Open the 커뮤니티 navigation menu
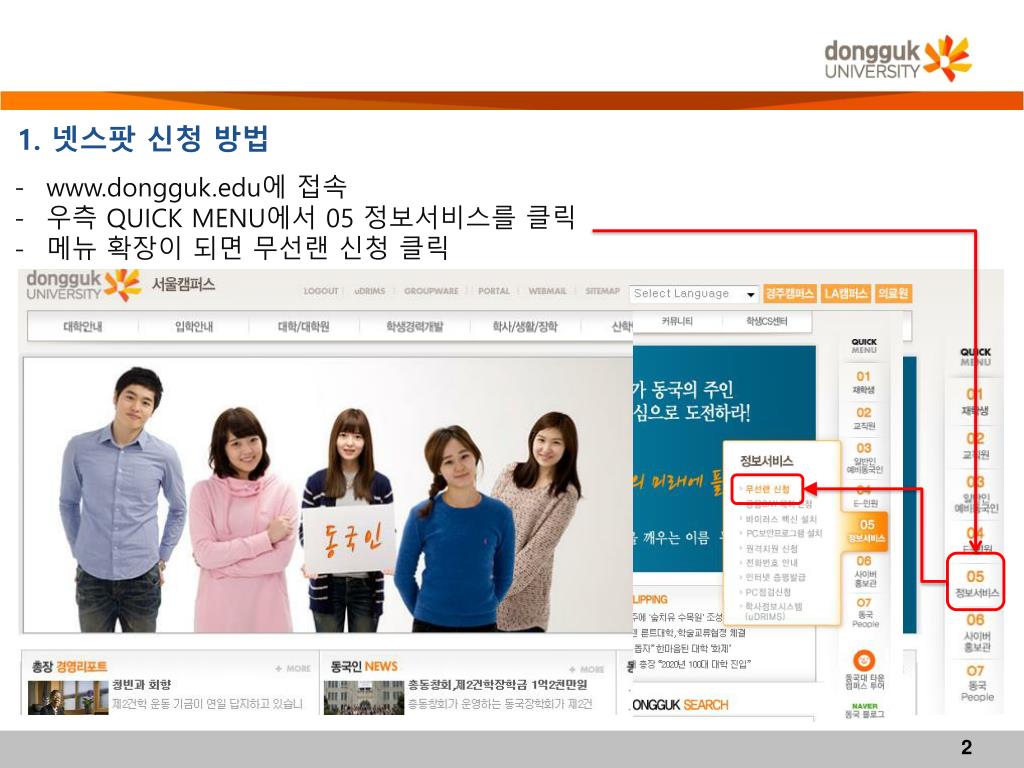Image resolution: width=1024 pixels, height=768 pixels. coord(677,321)
